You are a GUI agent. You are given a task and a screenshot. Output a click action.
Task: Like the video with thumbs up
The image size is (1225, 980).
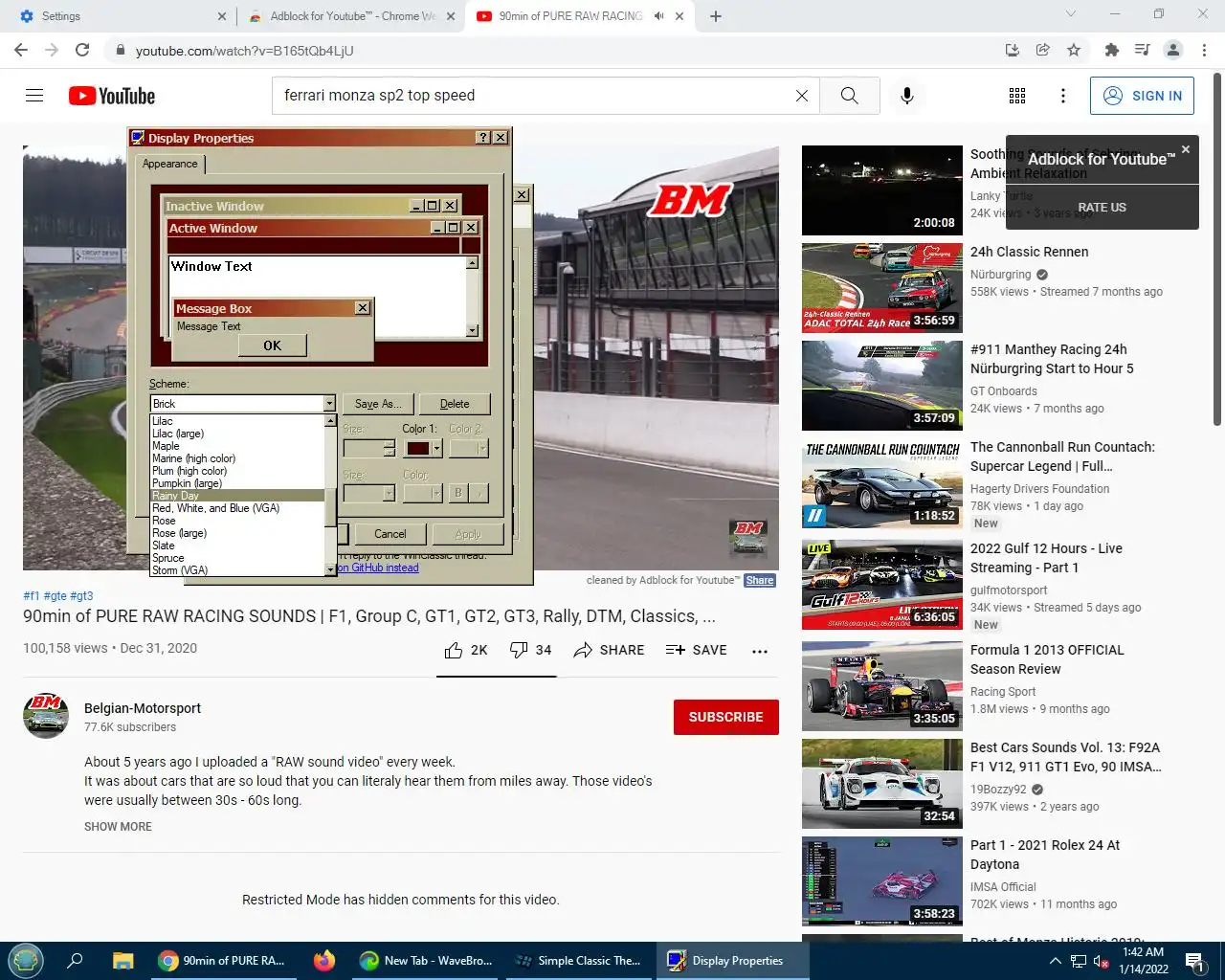tap(466, 650)
